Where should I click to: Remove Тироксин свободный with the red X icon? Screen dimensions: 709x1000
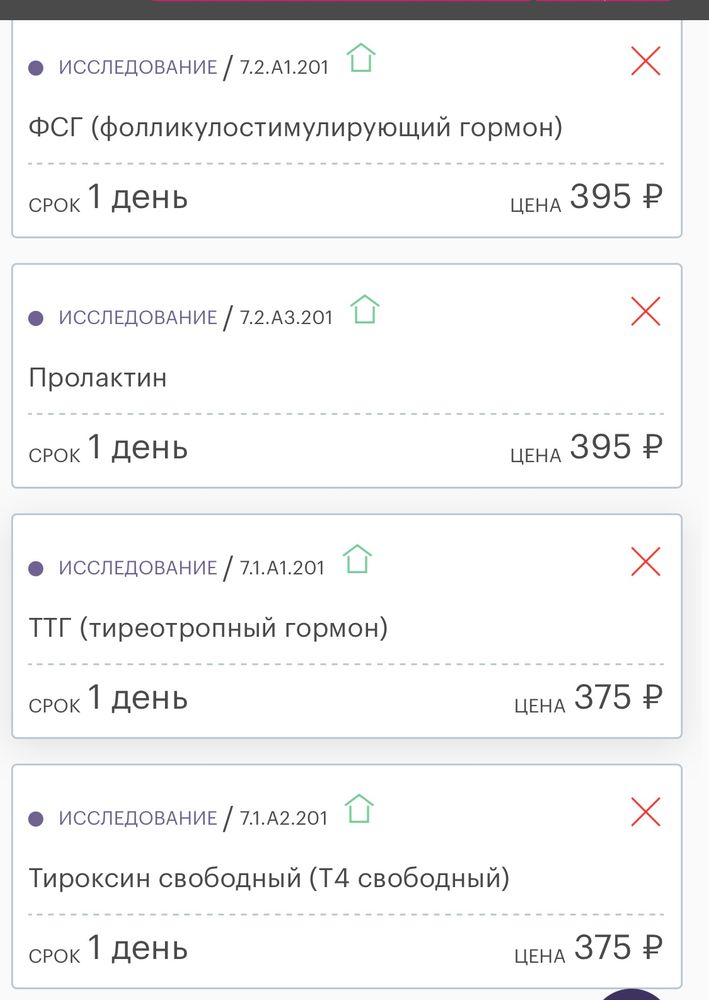[x=645, y=813]
